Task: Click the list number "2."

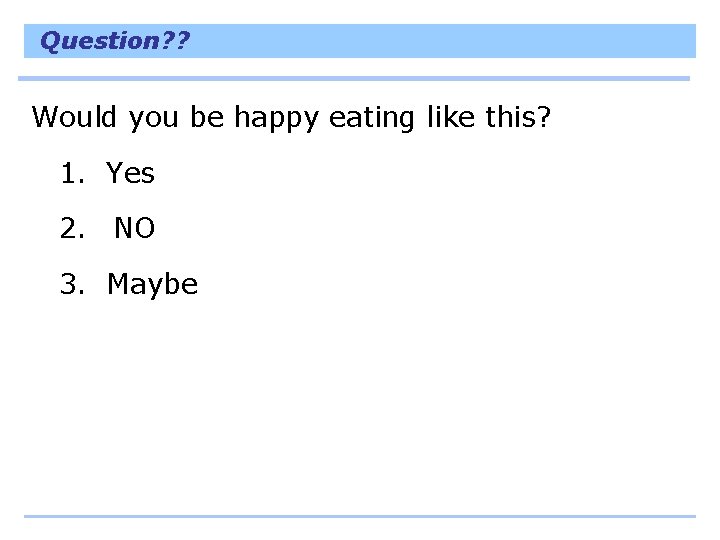Action: (73, 228)
